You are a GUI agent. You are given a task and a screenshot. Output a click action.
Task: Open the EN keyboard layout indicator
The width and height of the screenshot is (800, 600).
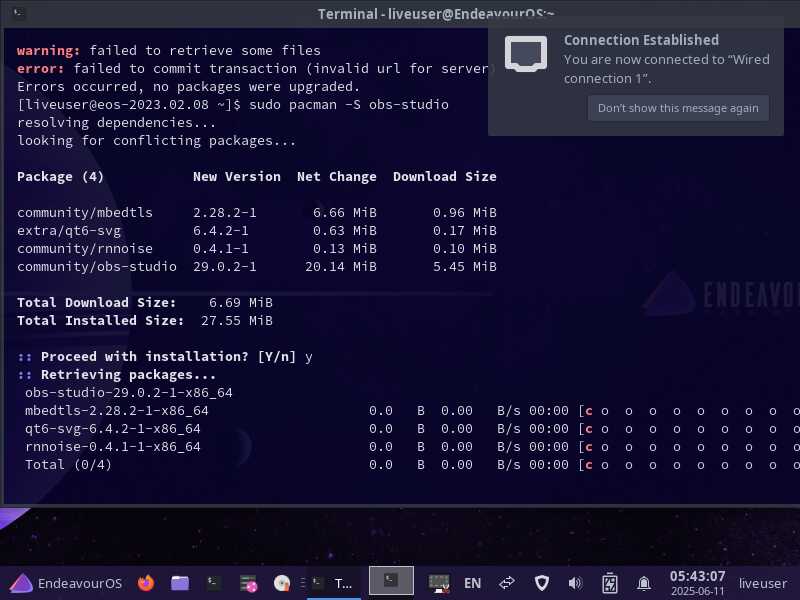tap(472, 583)
